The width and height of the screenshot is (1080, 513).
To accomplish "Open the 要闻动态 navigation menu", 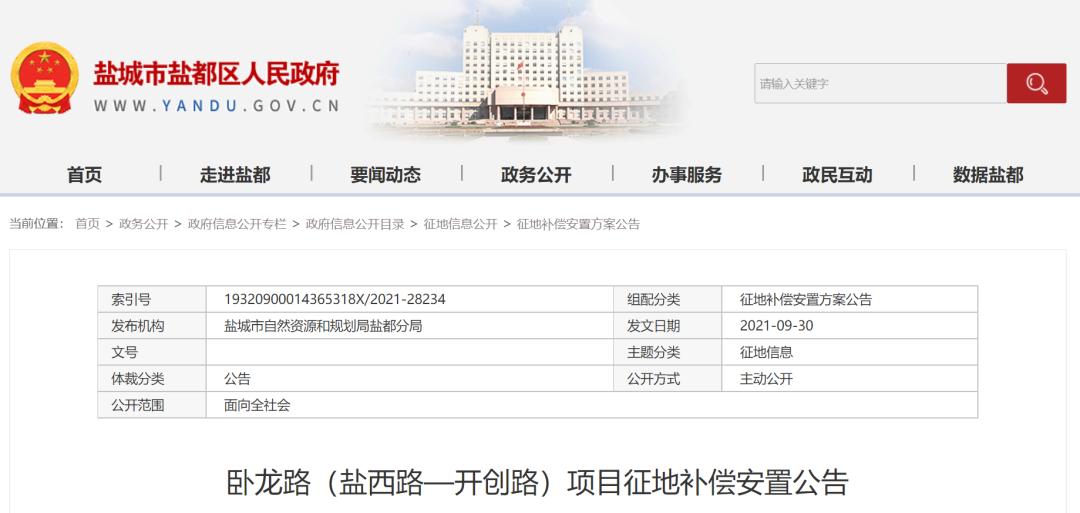I will pos(385,175).
